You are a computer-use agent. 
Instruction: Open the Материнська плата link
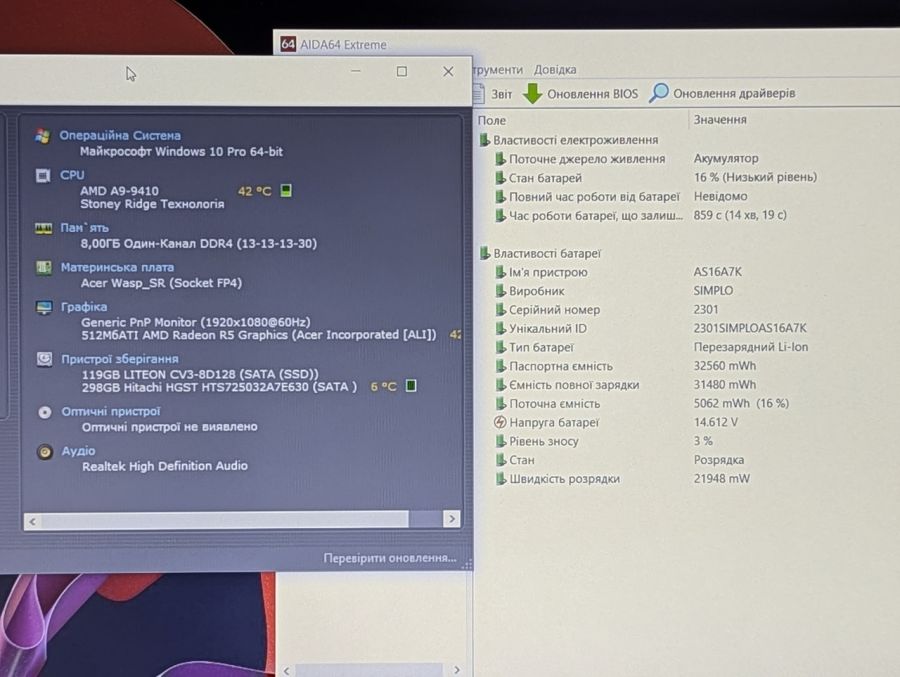tap(117, 268)
